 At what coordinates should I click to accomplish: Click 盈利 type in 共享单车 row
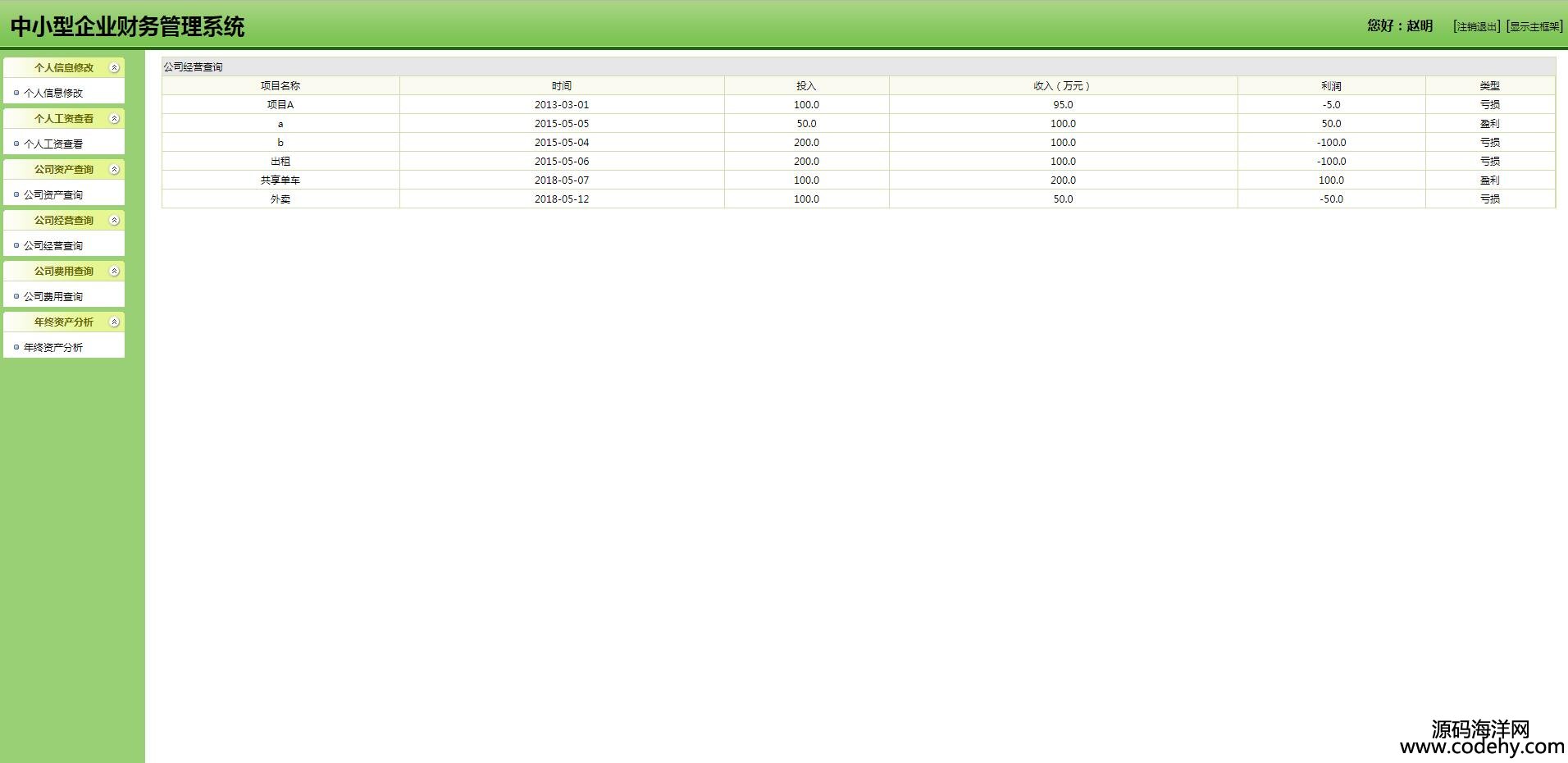[x=1490, y=180]
